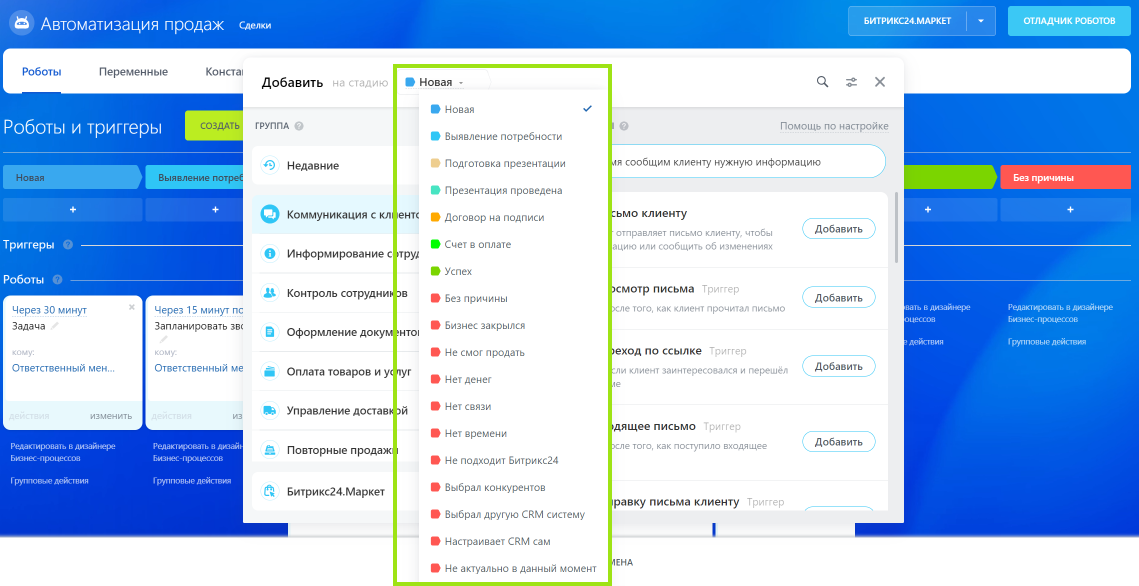This screenshot has width=1139, height=586.
Task: Select Коммуникация с клиентом group icon
Action: [269, 214]
